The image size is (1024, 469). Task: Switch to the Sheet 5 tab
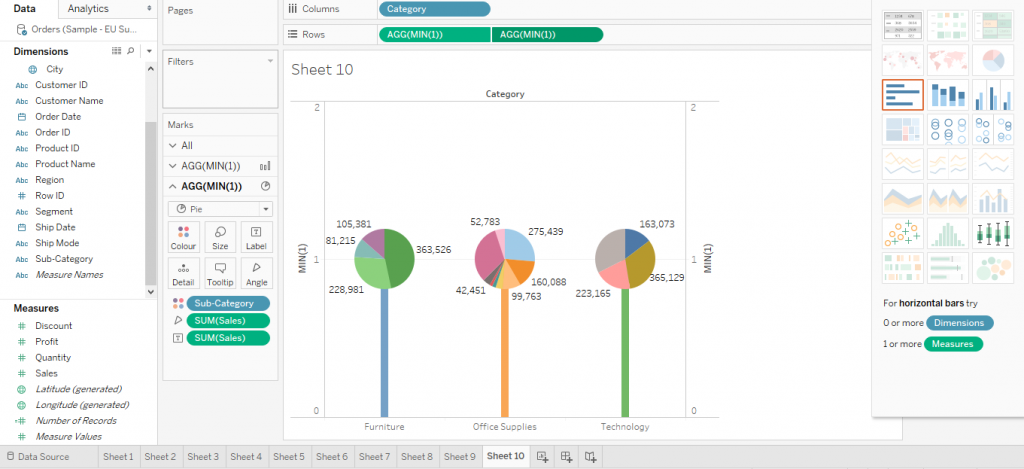(289, 457)
